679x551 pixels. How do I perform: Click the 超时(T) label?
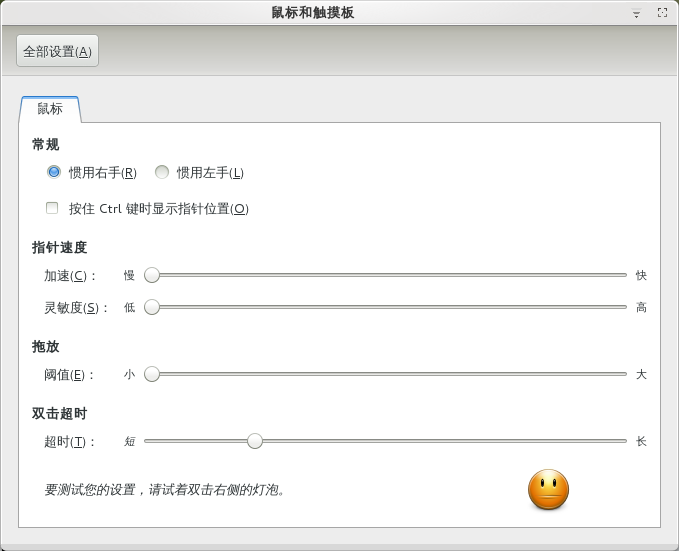tap(69, 441)
